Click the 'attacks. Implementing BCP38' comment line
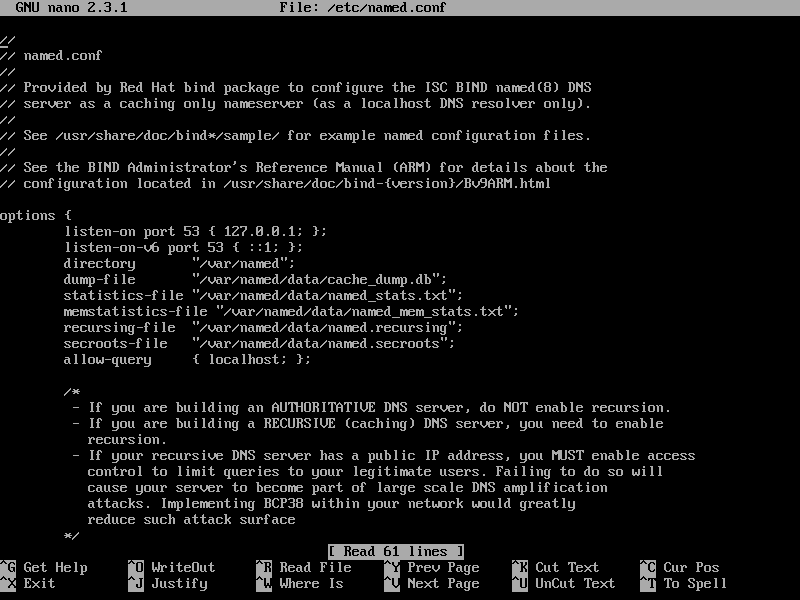 (x=332, y=504)
